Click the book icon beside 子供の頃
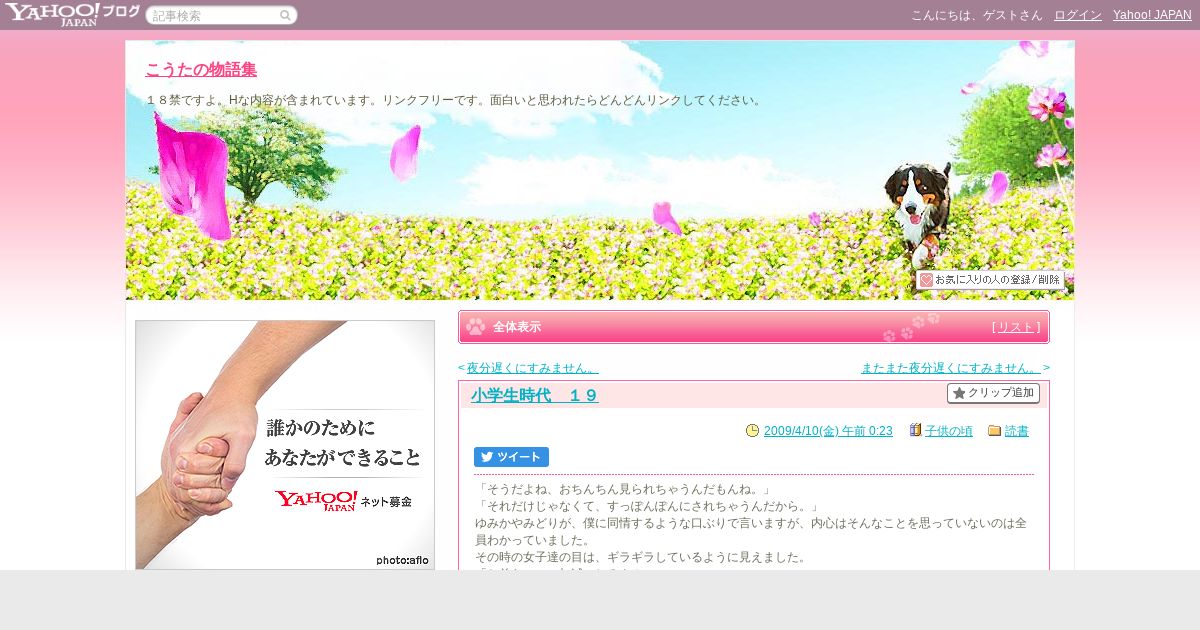 [915, 430]
